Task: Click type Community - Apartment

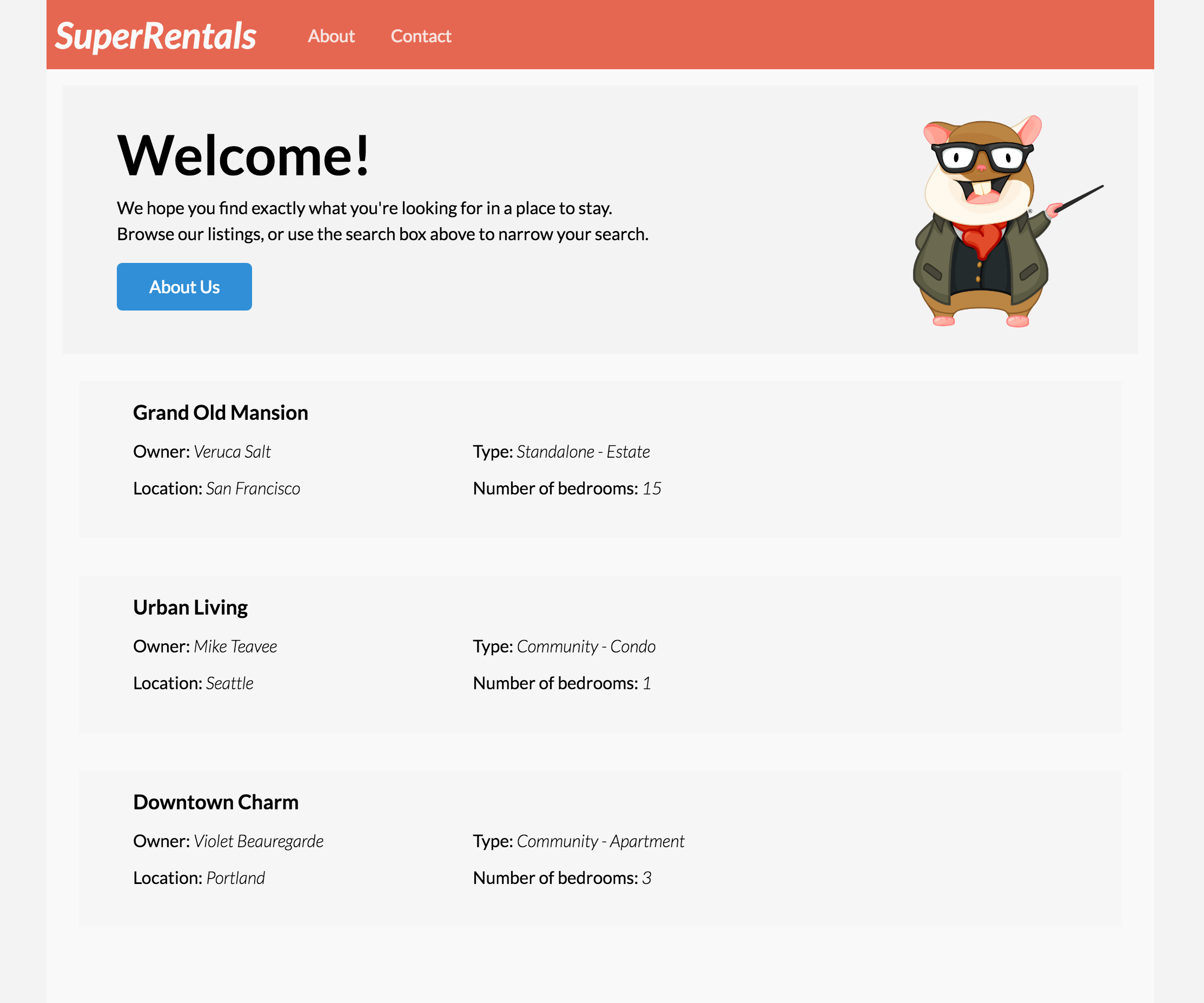Action: (600, 841)
